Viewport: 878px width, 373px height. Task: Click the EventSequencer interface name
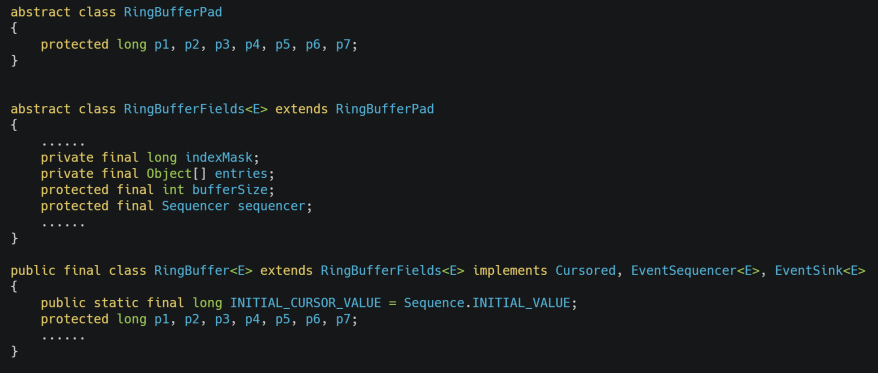click(x=684, y=271)
